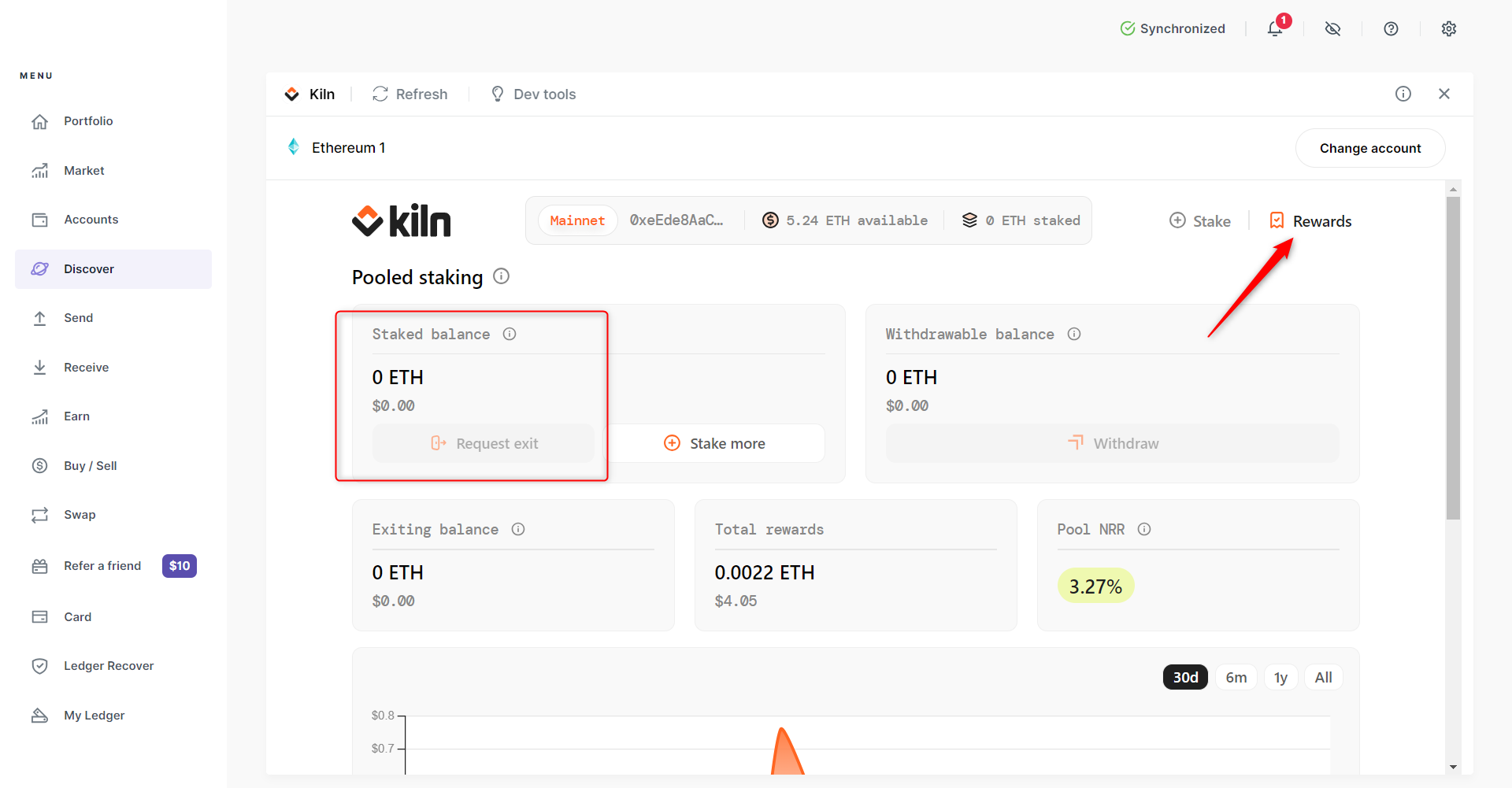Switch to the Rewards tab
This screenshot has height=788, width=1512.
click(x=1310, y=221)
